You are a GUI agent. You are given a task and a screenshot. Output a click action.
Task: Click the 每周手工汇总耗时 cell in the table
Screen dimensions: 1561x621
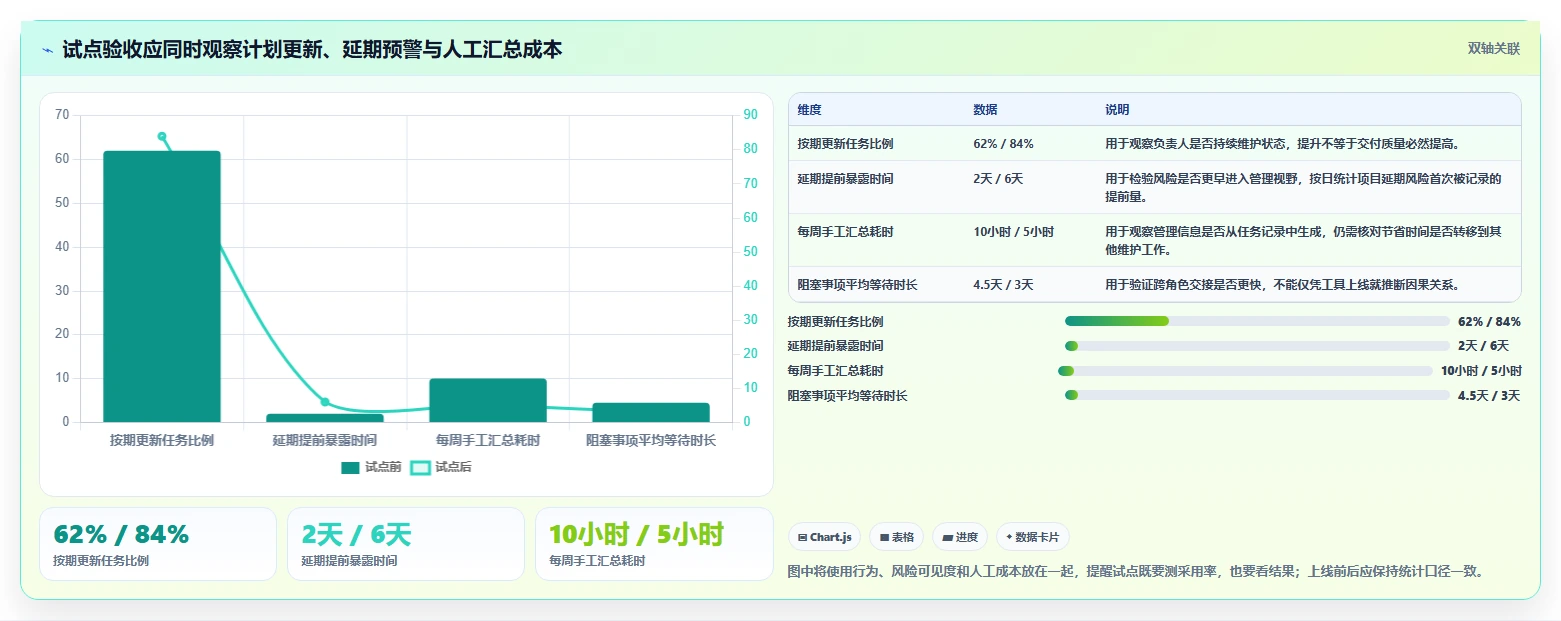pos(845,232)
